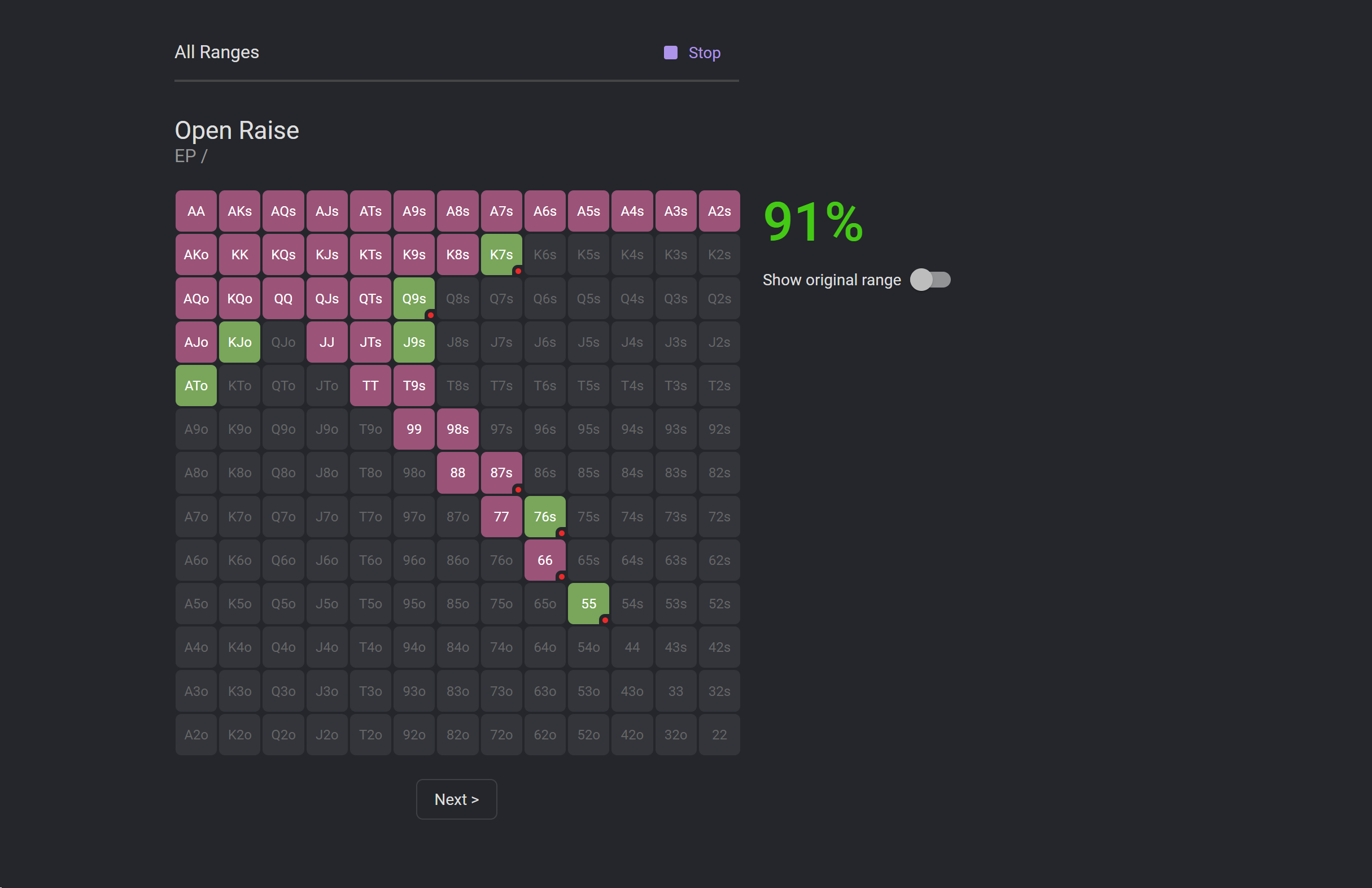Select the 76s suited connector cell
The image size is (1372, 888).
pyautogui.click(x=546, y=516)
